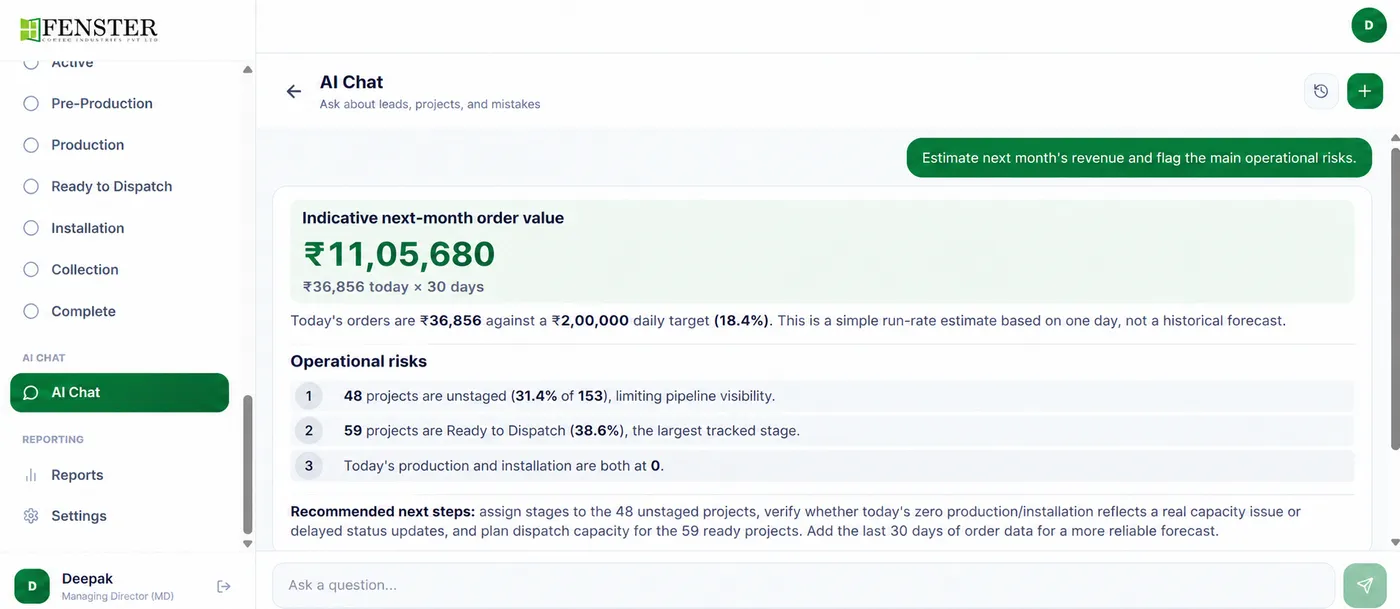Click sidebar scrollbar down arrow
This screenshot has height=609, width=1400.
click(x=248, y=543)
